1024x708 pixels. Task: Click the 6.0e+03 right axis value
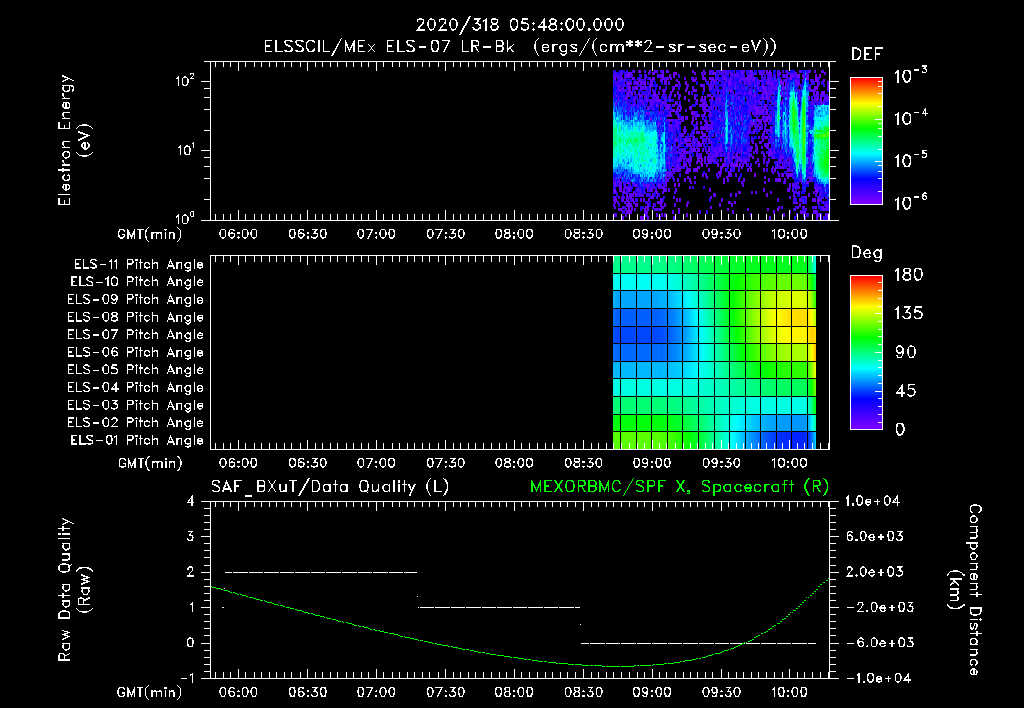[874, 536]
